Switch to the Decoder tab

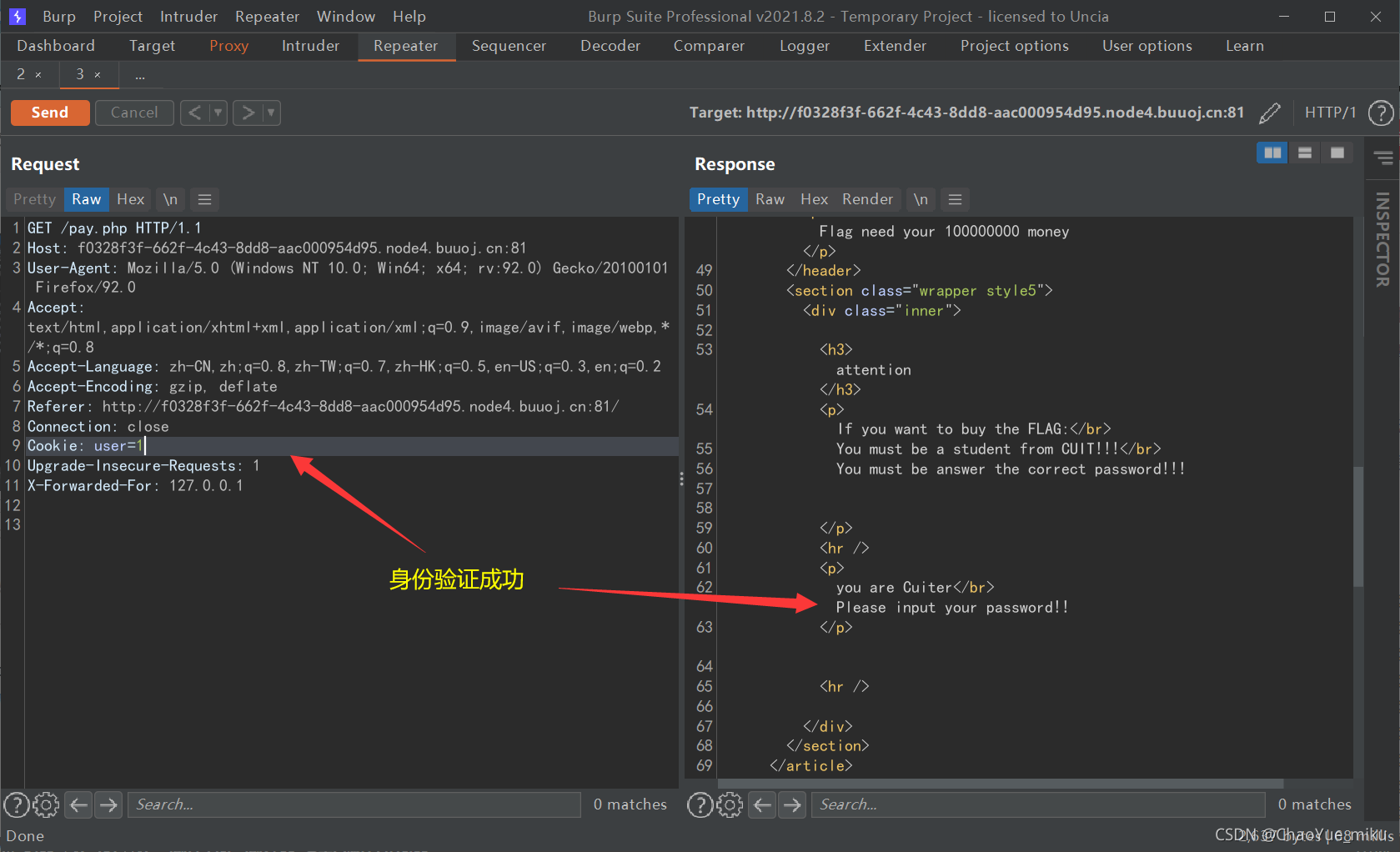click(610, 46)
